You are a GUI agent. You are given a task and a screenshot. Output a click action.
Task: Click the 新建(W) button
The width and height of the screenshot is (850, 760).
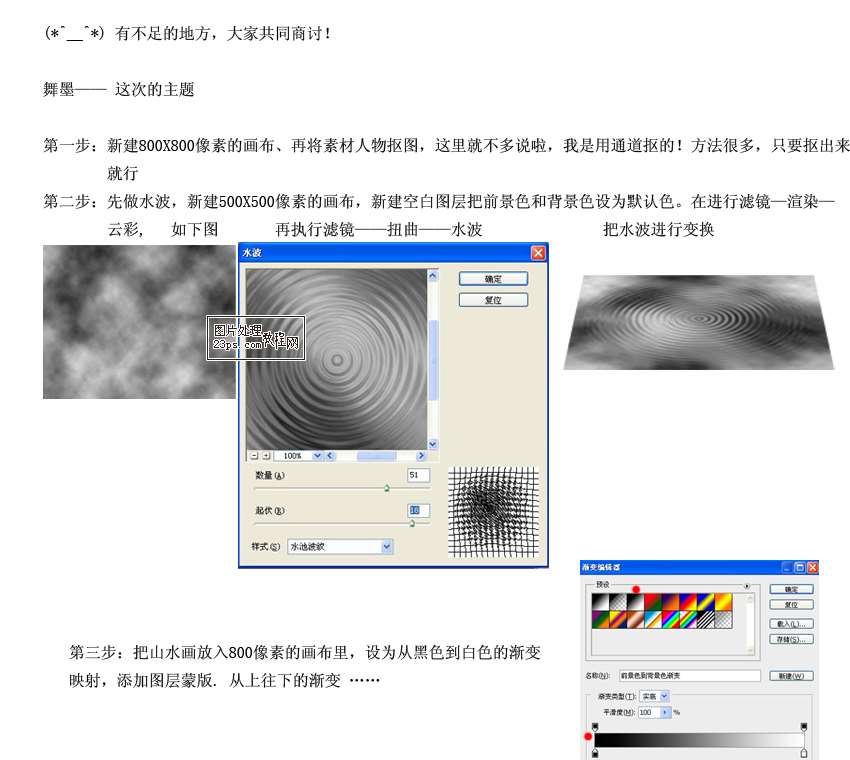tap(791, 676)
